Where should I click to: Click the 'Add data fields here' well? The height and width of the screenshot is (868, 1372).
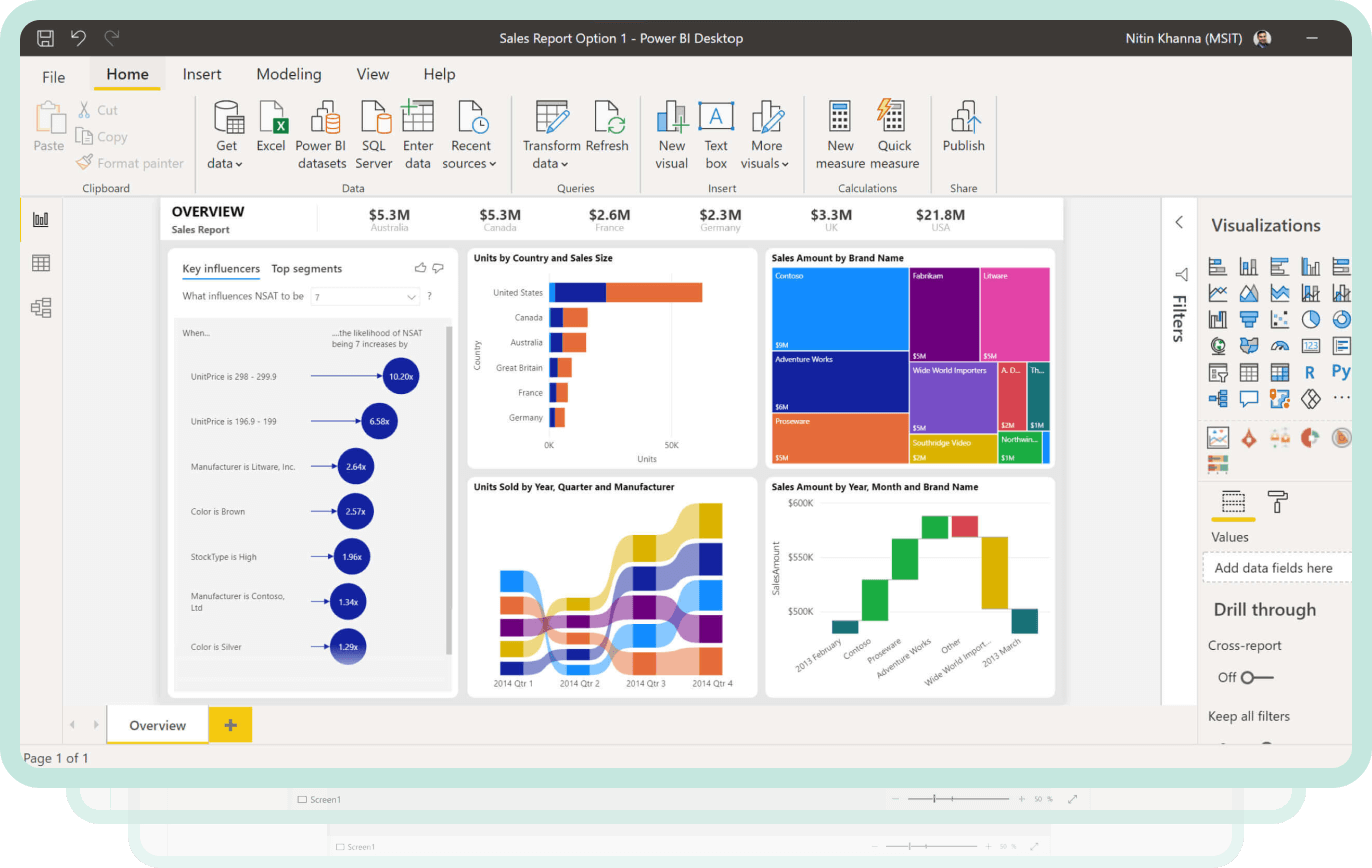pos(1277,568)
